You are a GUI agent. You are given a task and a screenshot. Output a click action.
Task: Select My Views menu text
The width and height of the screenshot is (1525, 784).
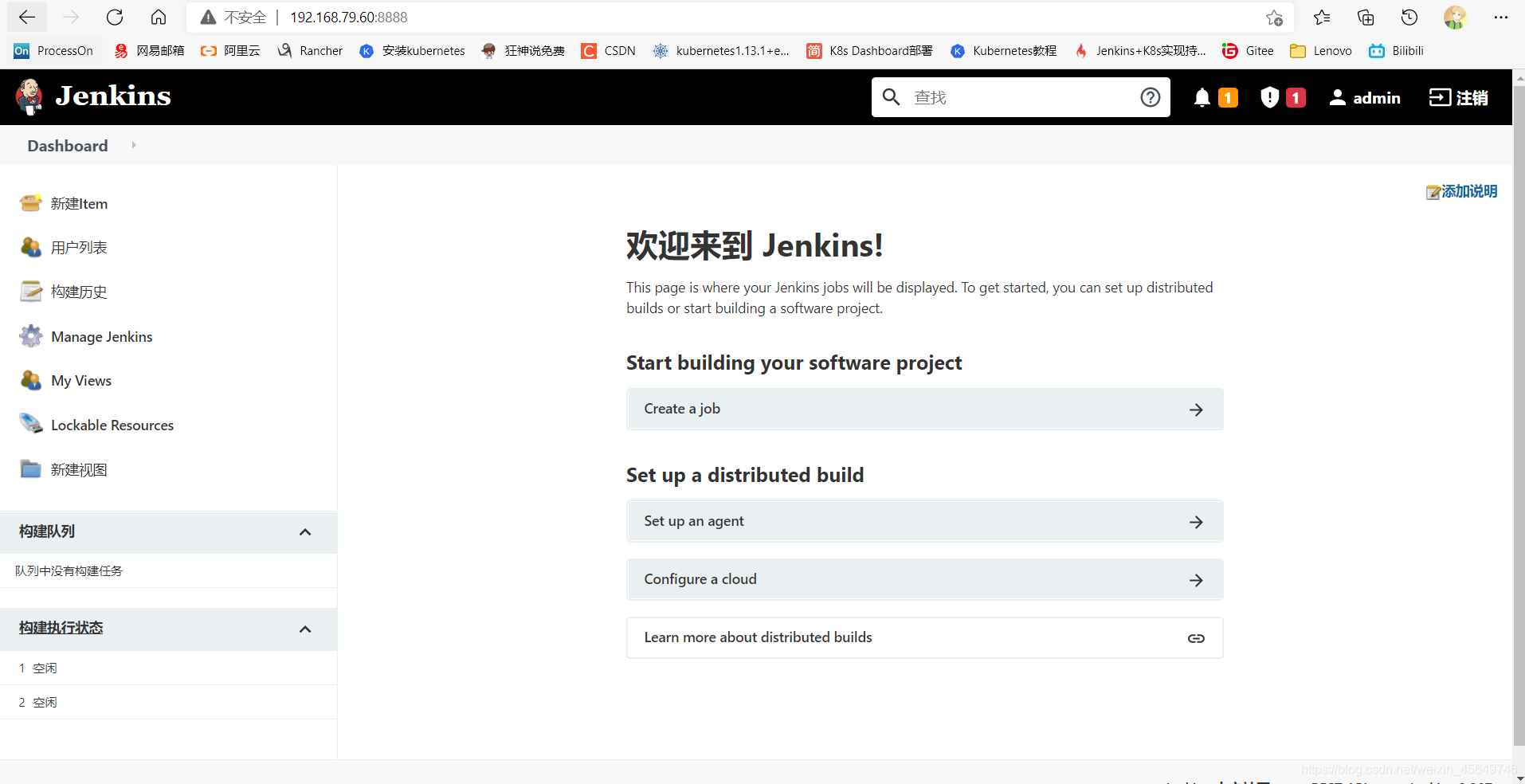[x=81, y=381]
